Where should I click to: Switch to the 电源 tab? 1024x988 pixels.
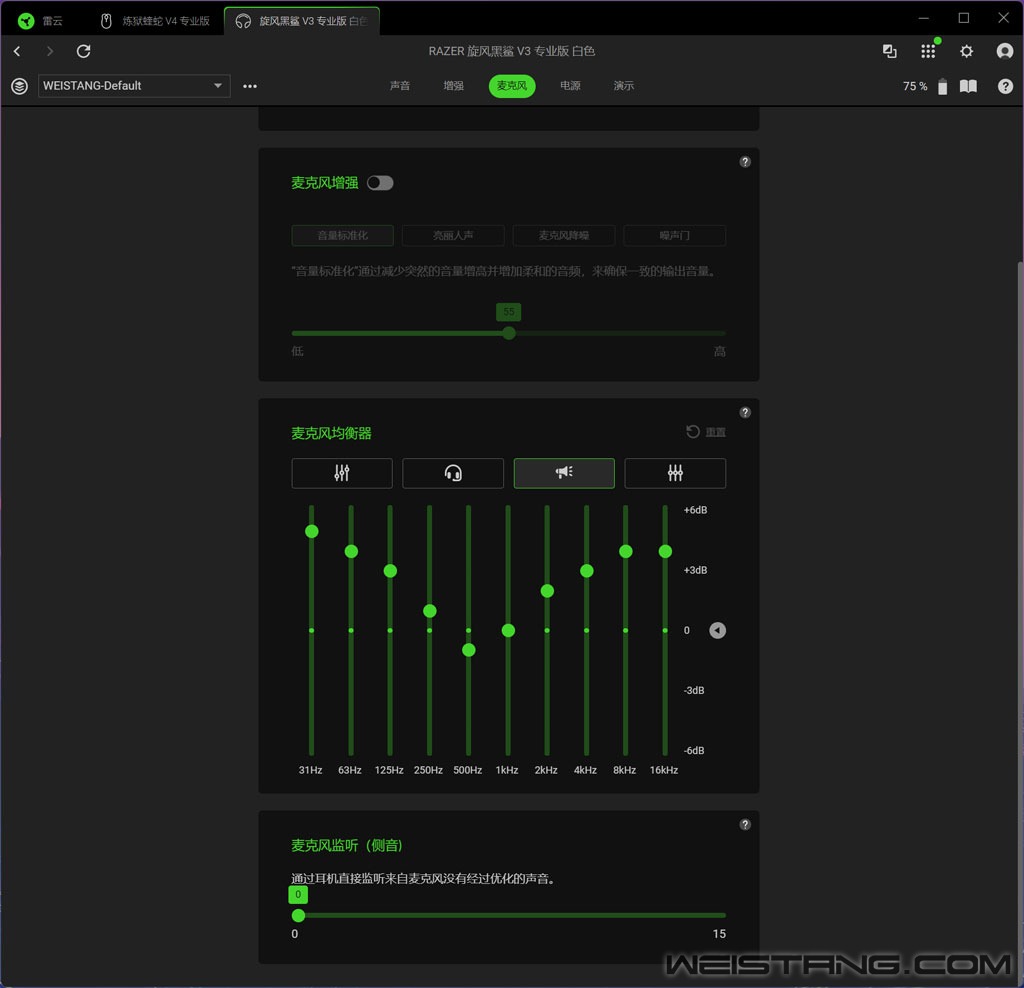(570, 86)
